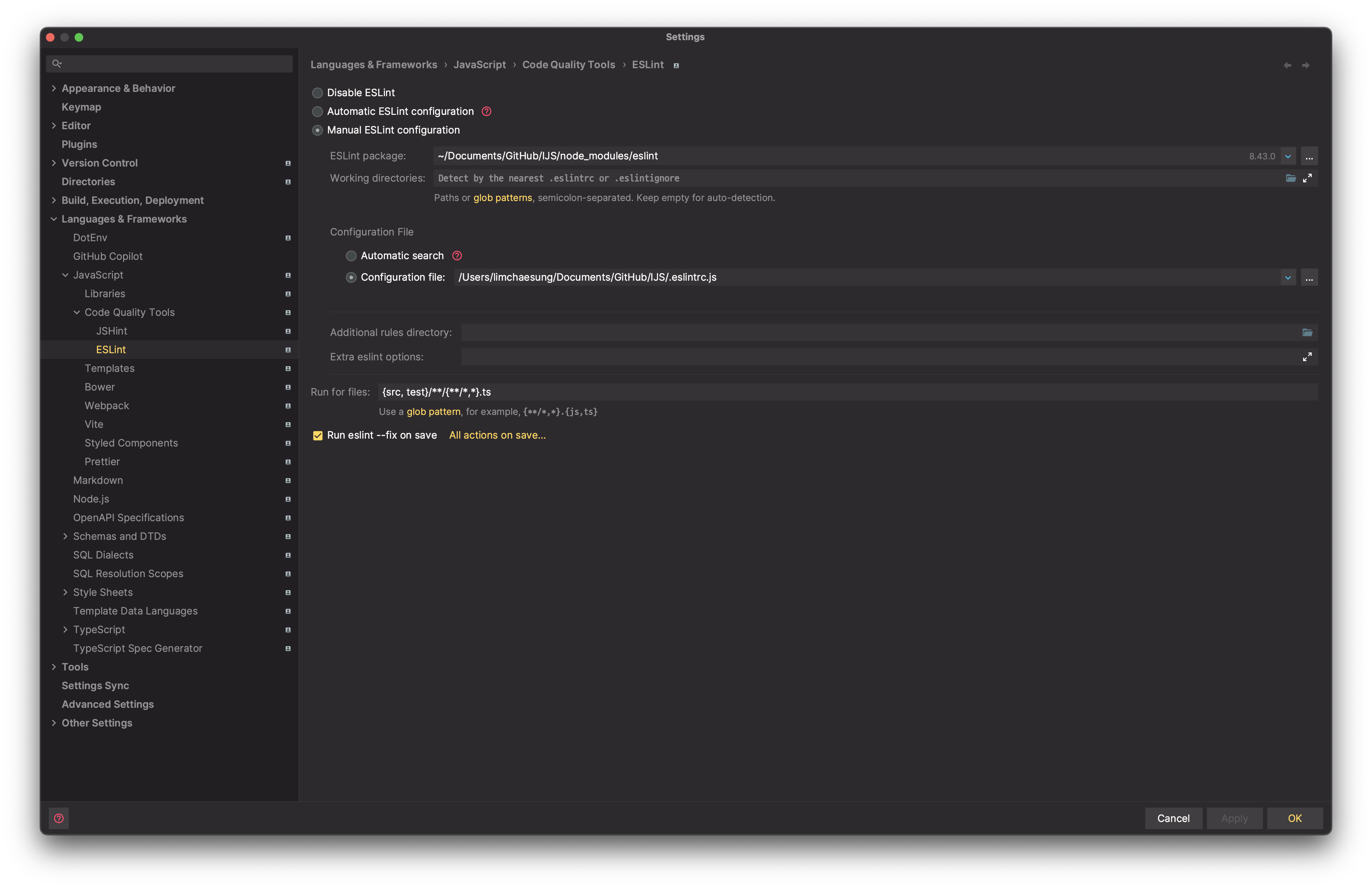Viewport: 1372px width, 888px height.
Task: Click browse ellipsis button for ESLint package
Action: tap(1309, 156)
